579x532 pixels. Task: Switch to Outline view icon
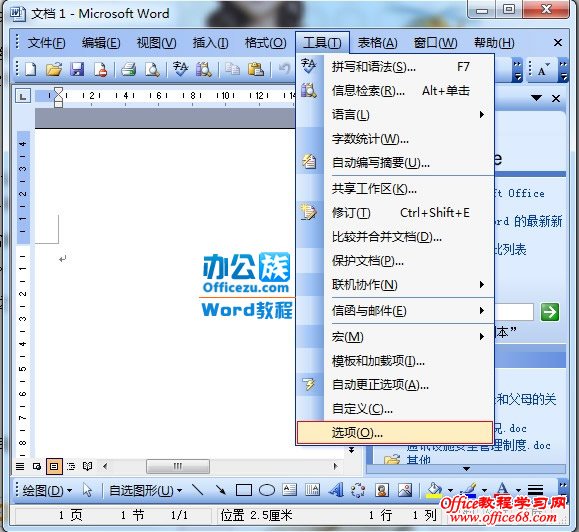point(71,467)
